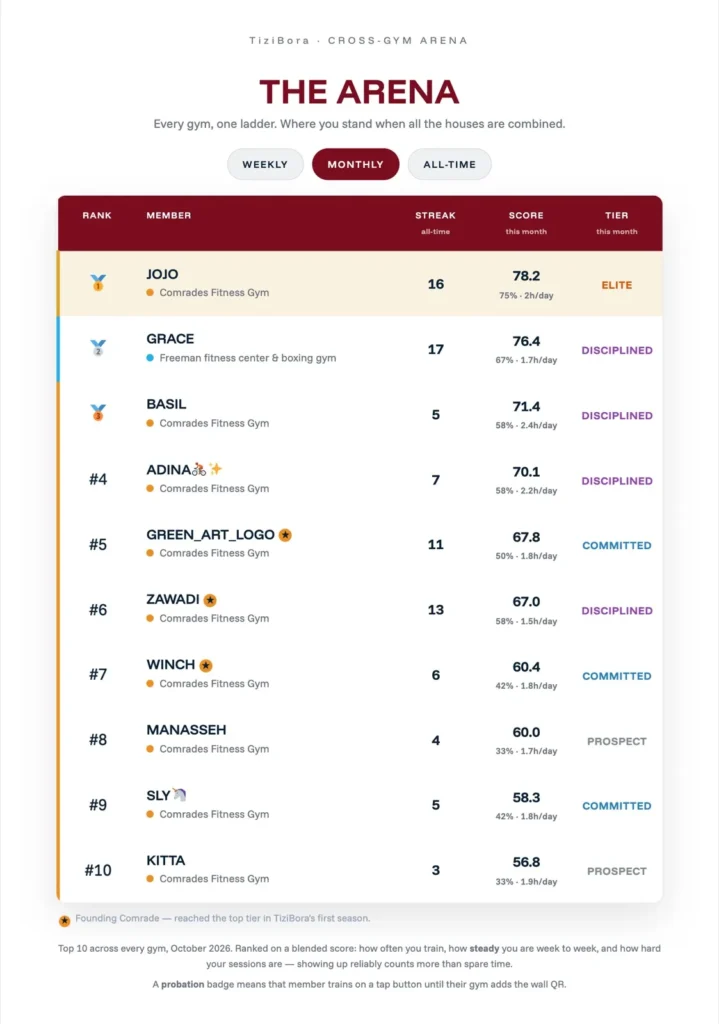Click the COMMITTED tier label for GREEN_ART_LOGO

click(616, 546)
